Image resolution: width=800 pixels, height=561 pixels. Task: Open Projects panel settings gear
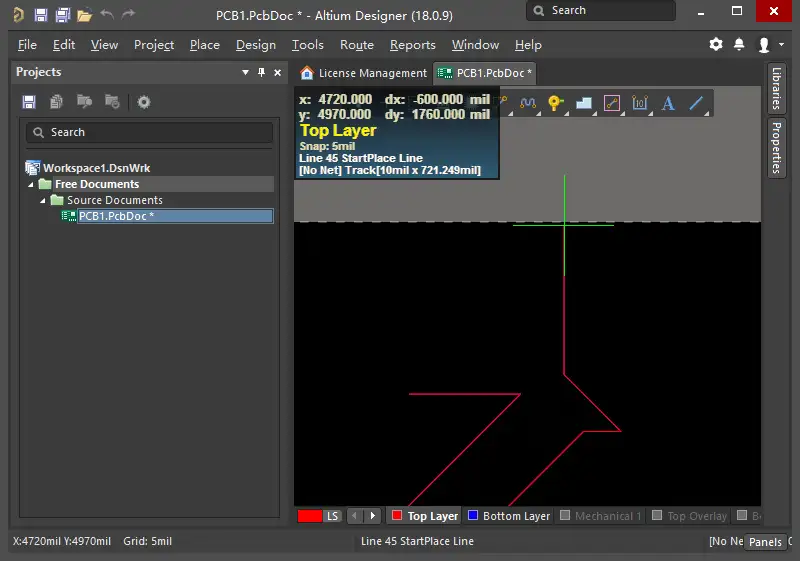144,102
